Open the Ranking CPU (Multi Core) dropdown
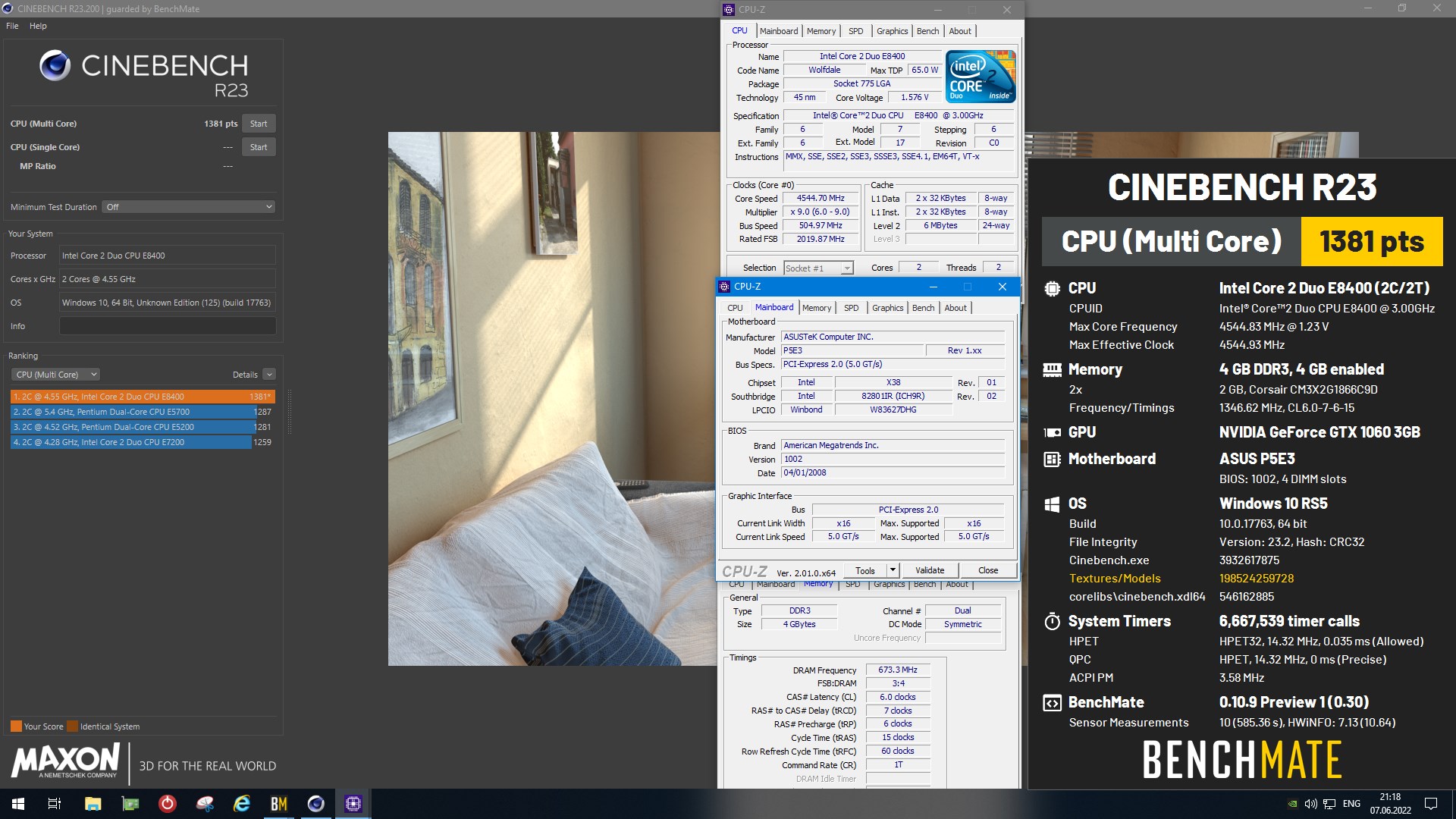The image size is (1456, 819). click(x=55, y=375)
